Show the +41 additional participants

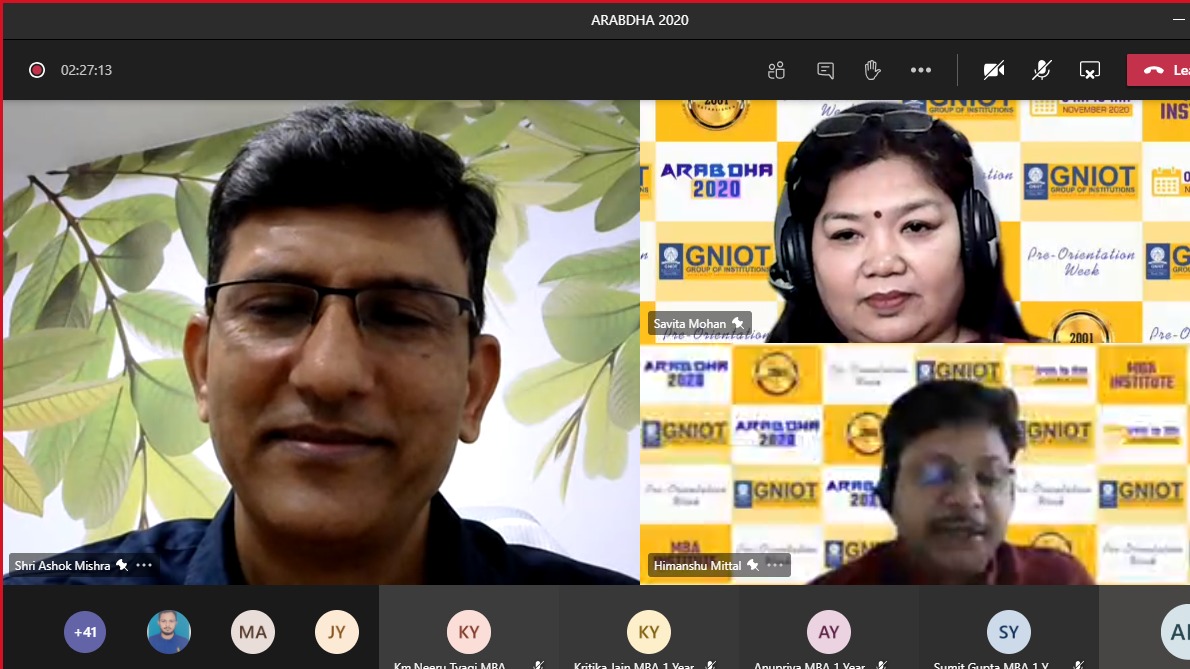85,632
